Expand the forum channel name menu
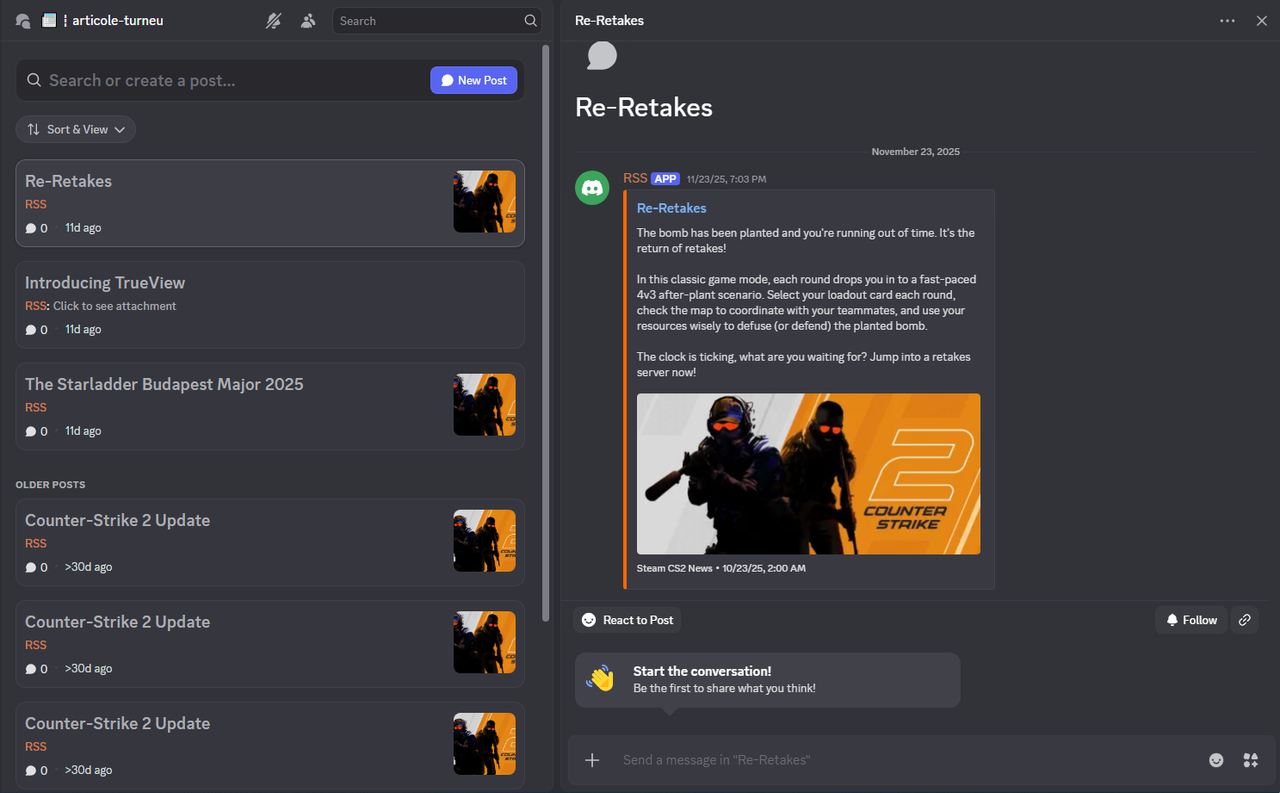This screenshot has height=793, width=1280. click(x=117, y=20)
